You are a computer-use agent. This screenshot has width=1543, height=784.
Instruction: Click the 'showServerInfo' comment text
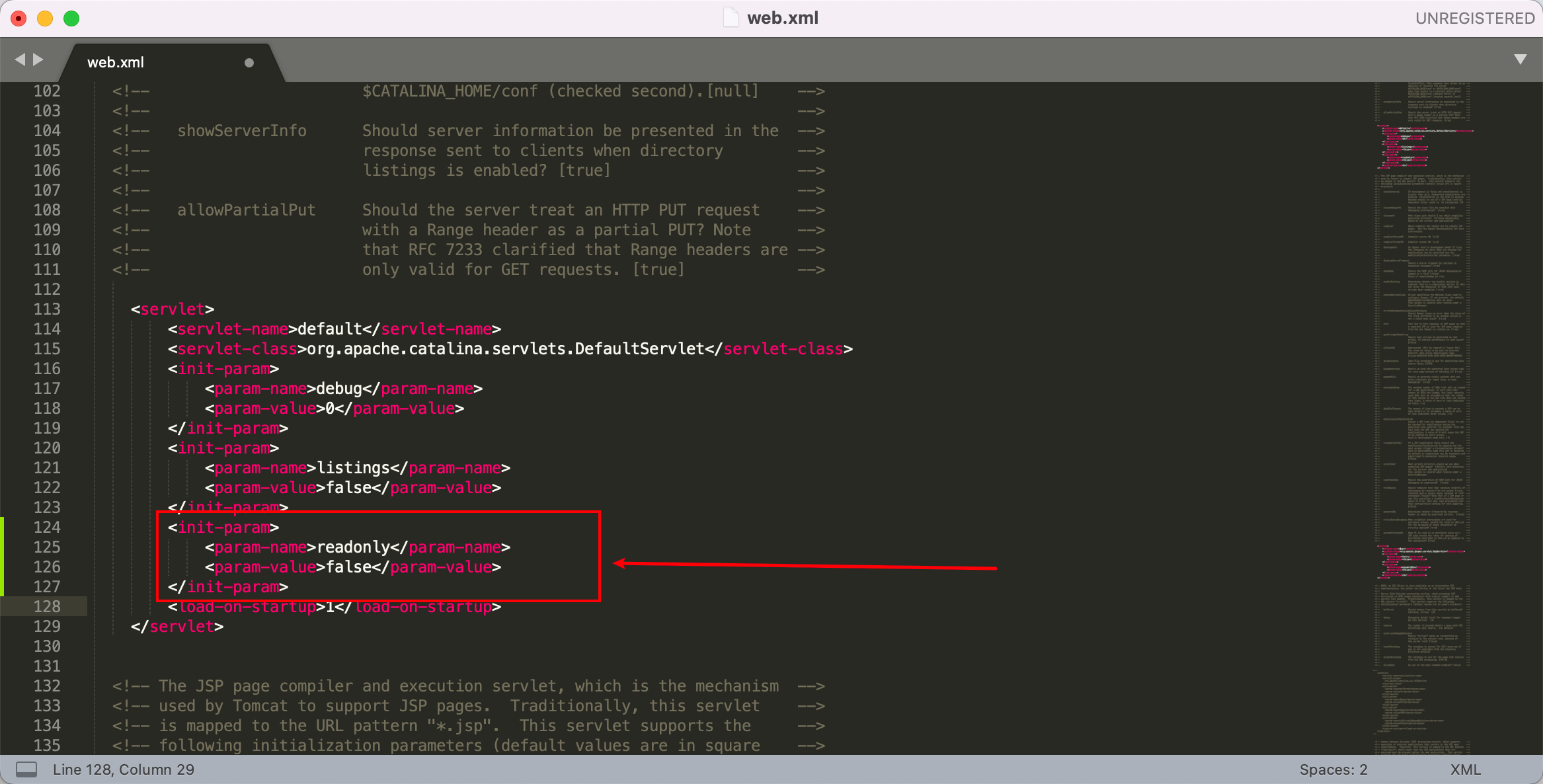pyautogui.click(x=242, y=130)
